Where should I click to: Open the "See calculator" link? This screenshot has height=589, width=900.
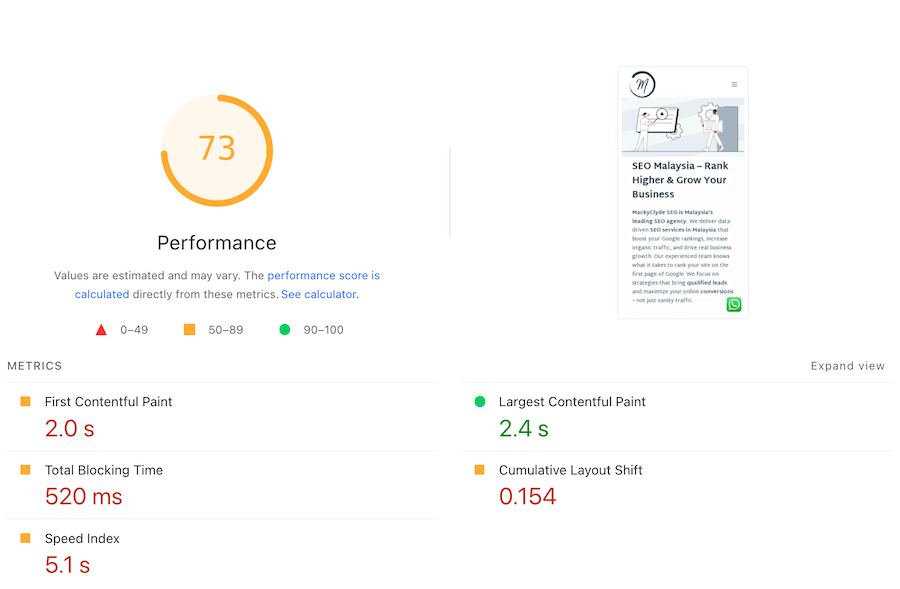pos(318,294)
